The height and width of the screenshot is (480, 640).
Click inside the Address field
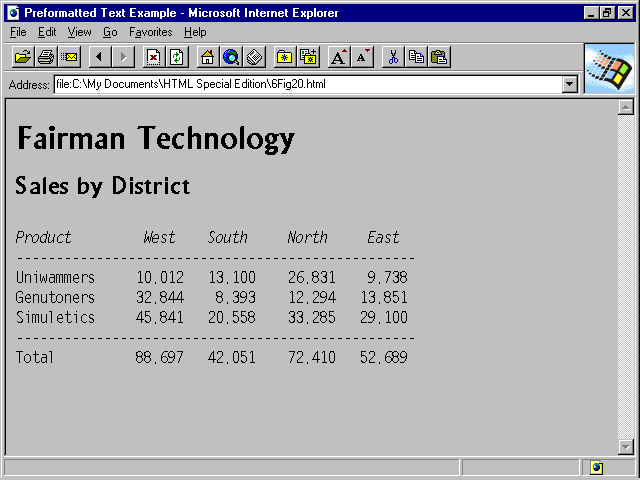tap(300, 85)
